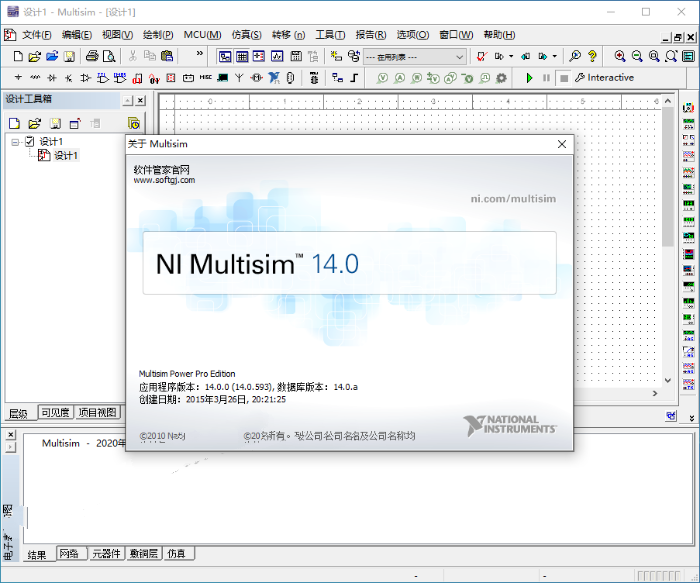Screen dimensions: 700x583
Task: Toggle SPICE netlist viewer
Action: [x=259, y=56]
